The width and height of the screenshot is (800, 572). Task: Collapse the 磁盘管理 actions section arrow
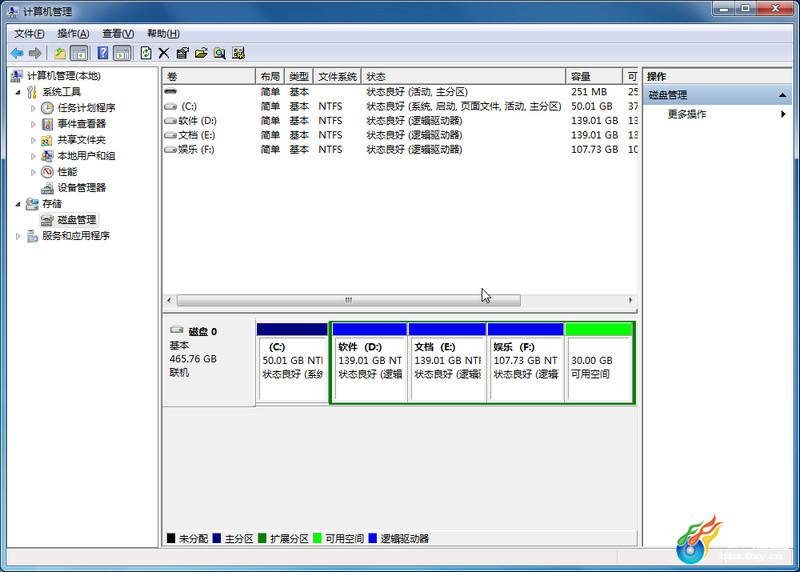click(782, 95)
